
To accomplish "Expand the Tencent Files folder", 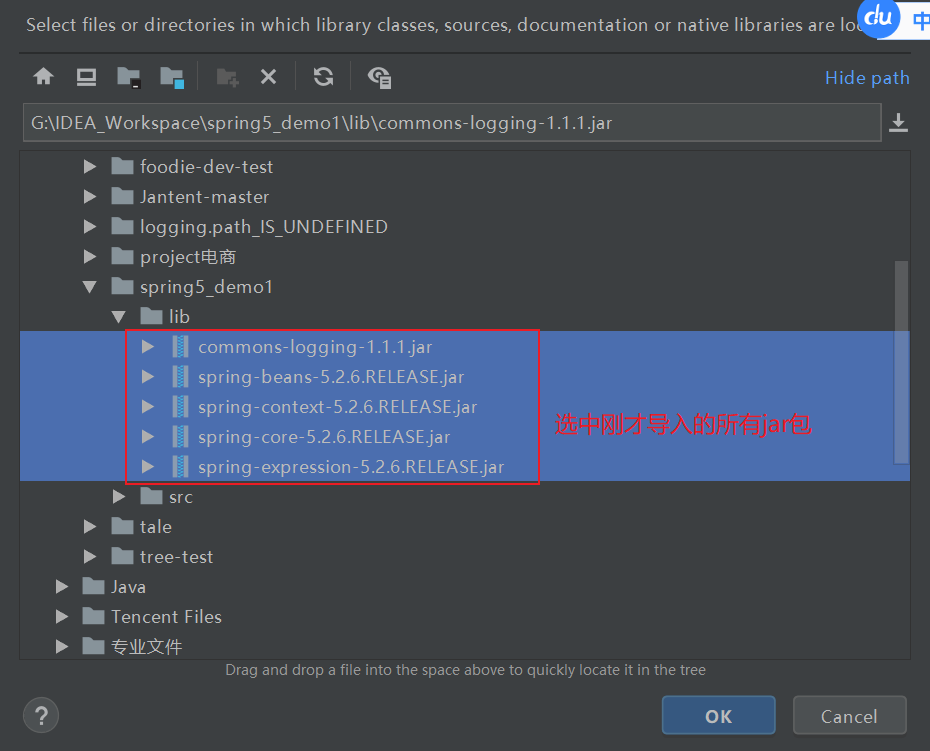I will [61, 616].
